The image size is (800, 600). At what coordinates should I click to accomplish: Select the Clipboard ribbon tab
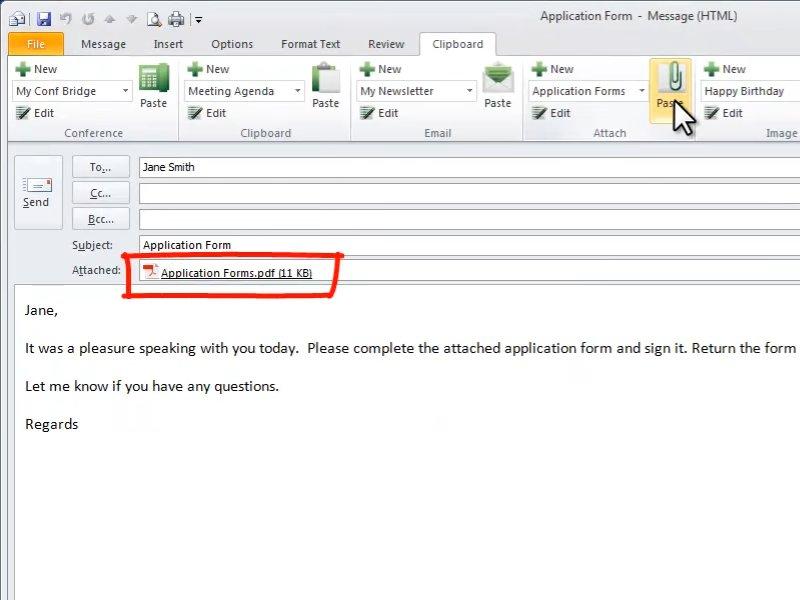tap(458, 44)
